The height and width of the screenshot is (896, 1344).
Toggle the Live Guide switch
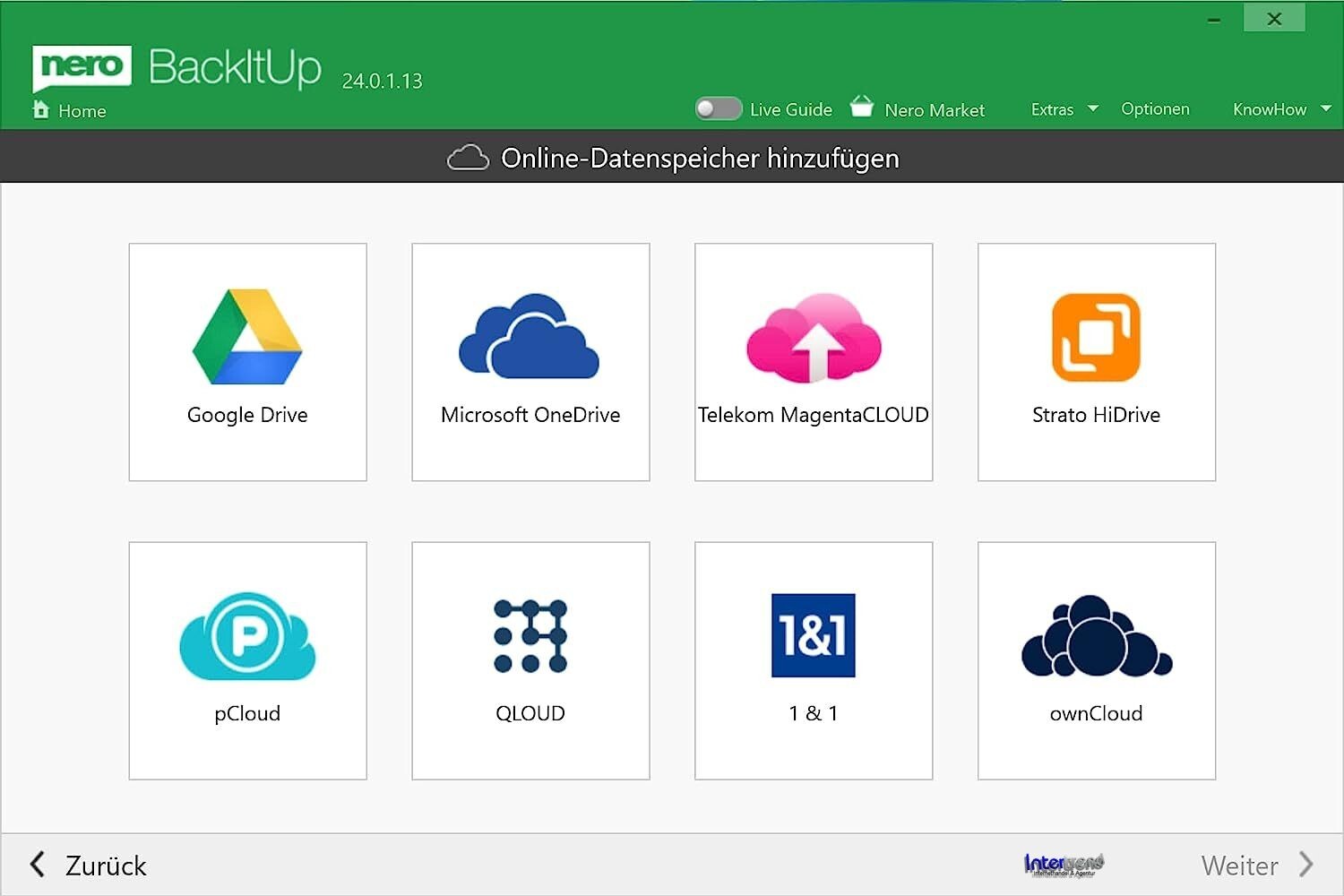pyautogui.click(x=719, y=108)
